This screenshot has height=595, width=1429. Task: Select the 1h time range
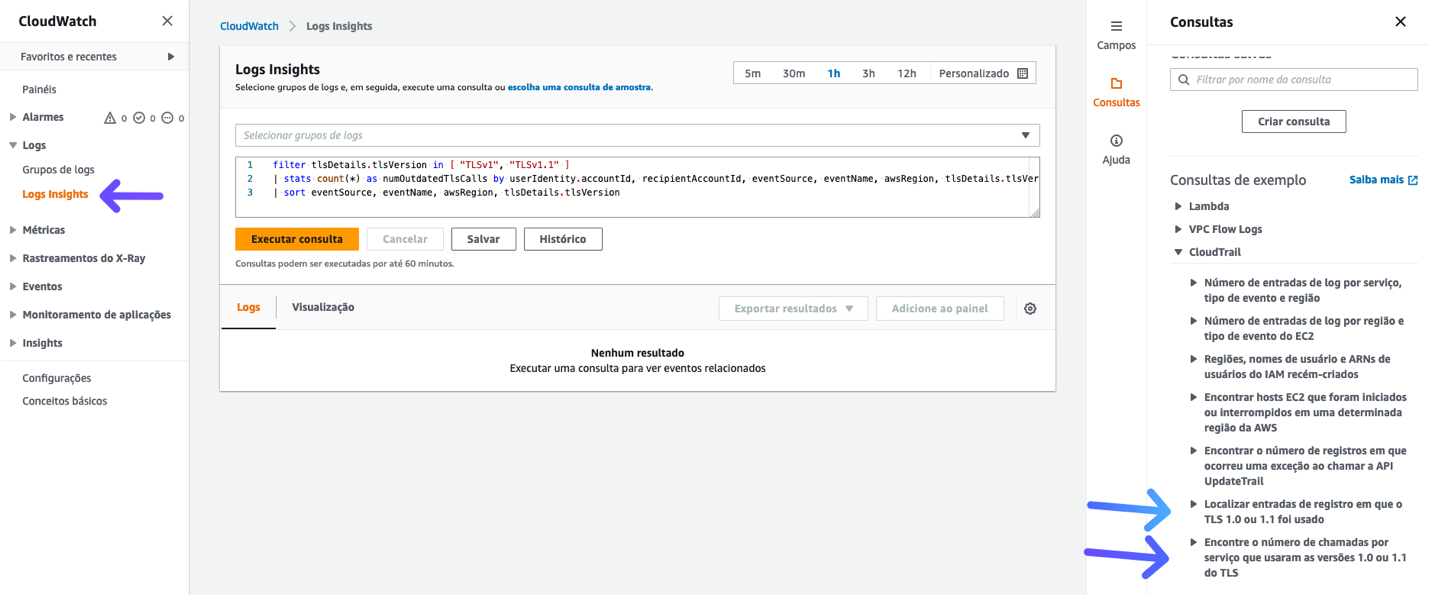[x=834, y=73]
